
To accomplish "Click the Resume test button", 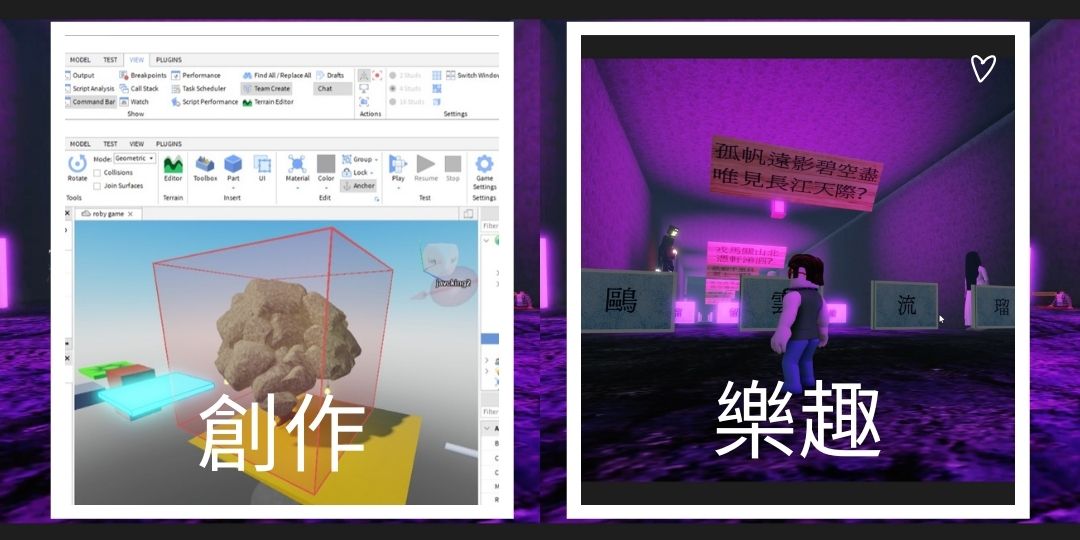I will (x=426, y=166).
